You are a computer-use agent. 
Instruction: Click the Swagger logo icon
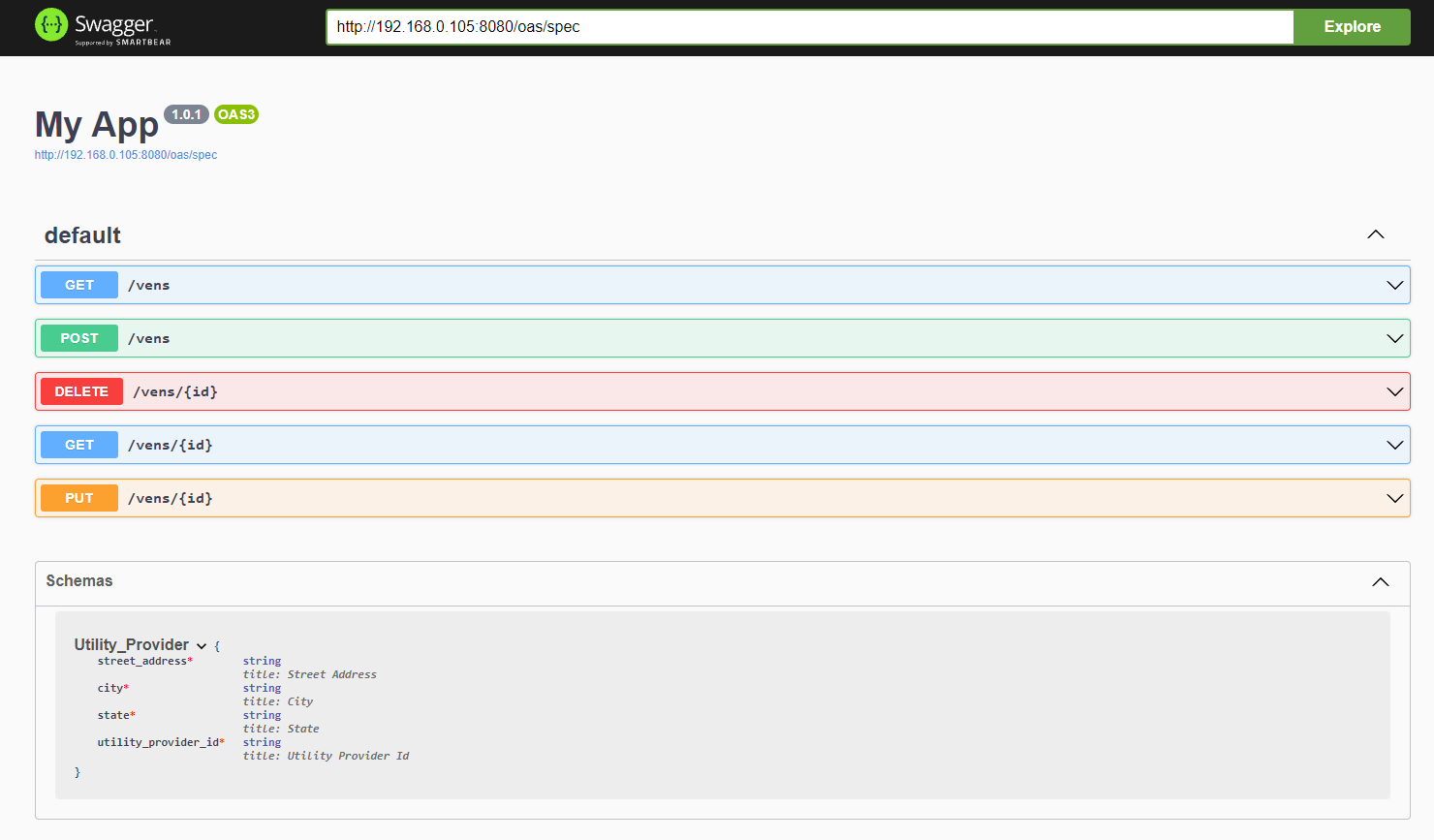(50, 23)
